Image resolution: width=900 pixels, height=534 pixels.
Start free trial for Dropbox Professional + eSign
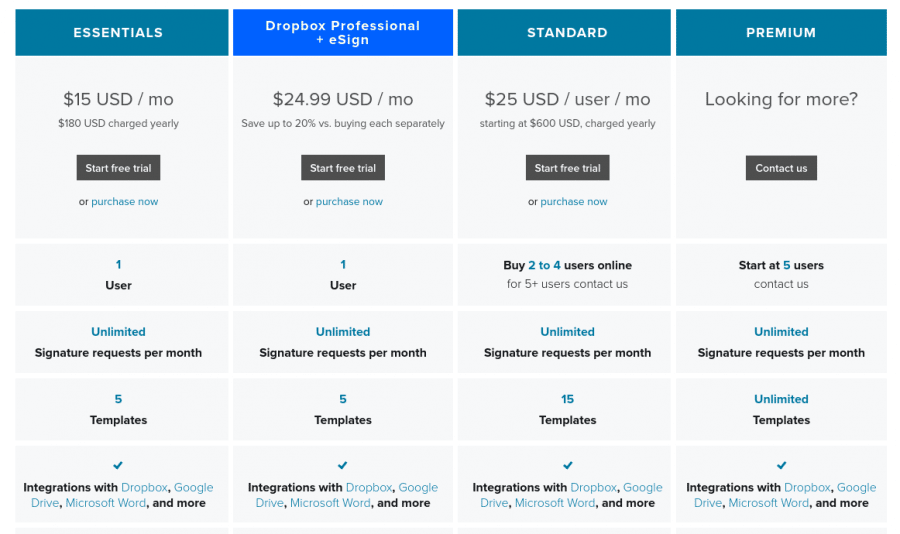click(x=343, y=168)
